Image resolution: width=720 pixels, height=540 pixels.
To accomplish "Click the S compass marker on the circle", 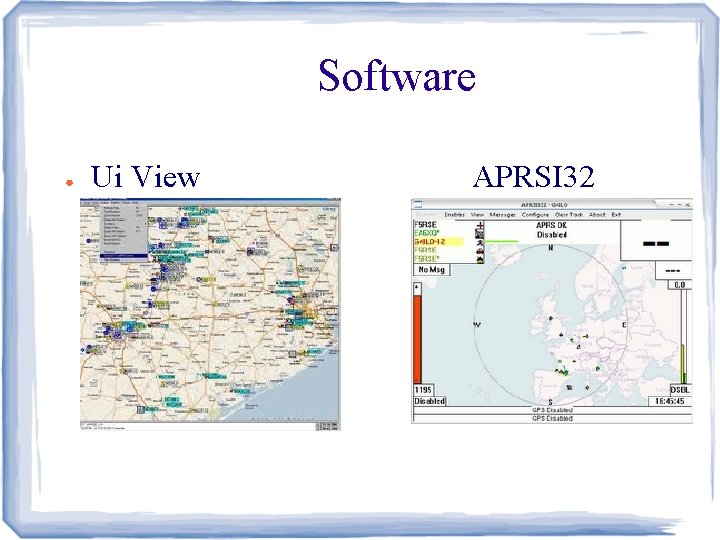I will 550,402.
